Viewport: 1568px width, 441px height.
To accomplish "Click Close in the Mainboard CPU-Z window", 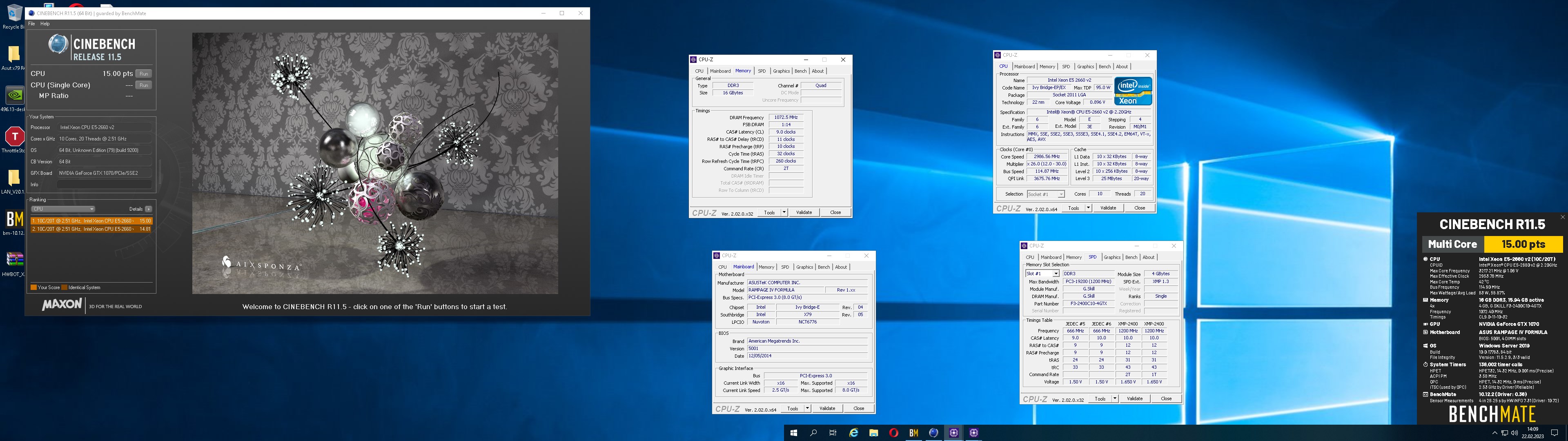I will click(858, 409).
